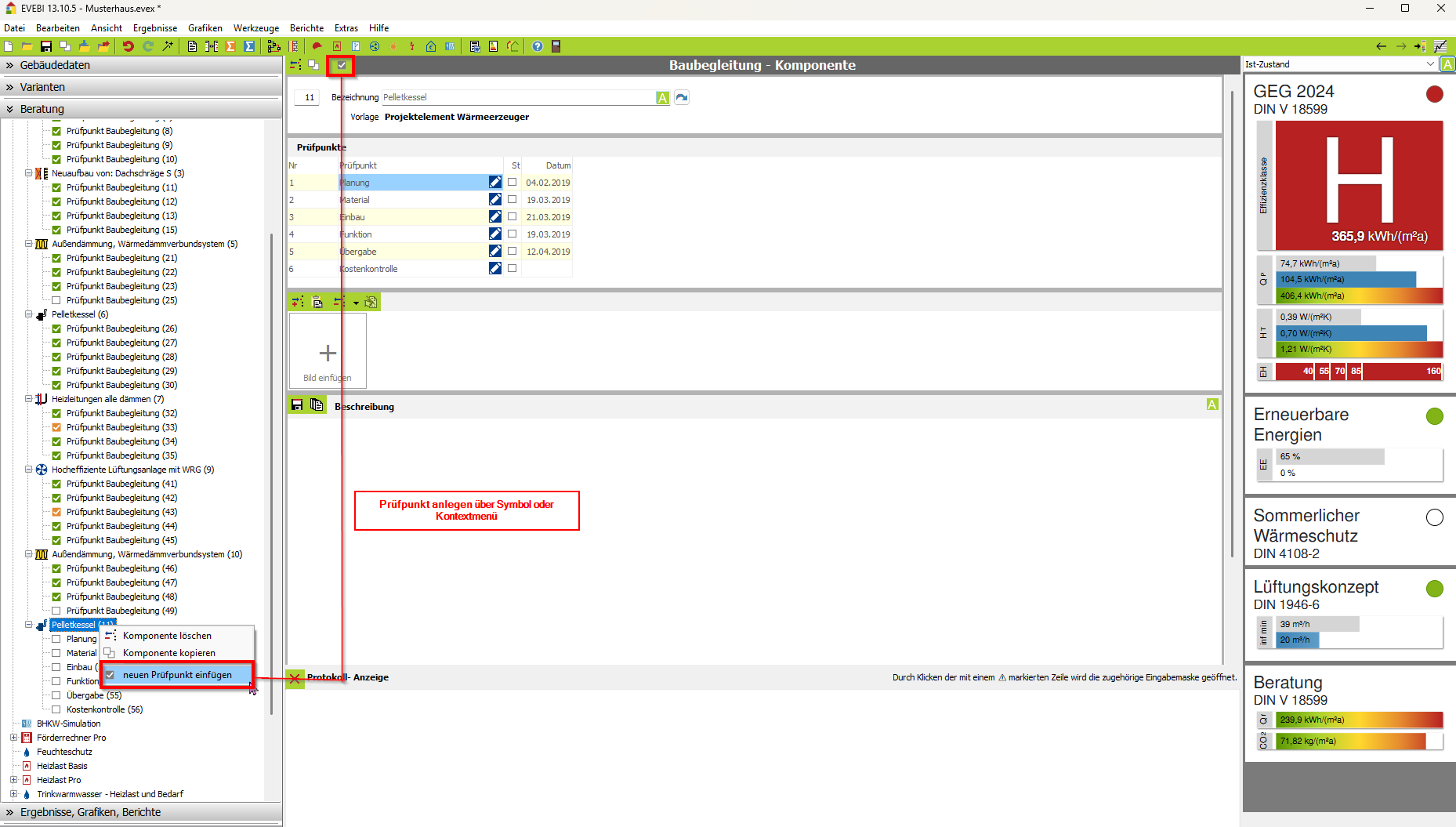Check the Prüfpunkt Baubegleitung (25) checkbox
Image resolution: width=1456 pixels, height=827 pixels.
pyautogui.click(x=56, y=300)
